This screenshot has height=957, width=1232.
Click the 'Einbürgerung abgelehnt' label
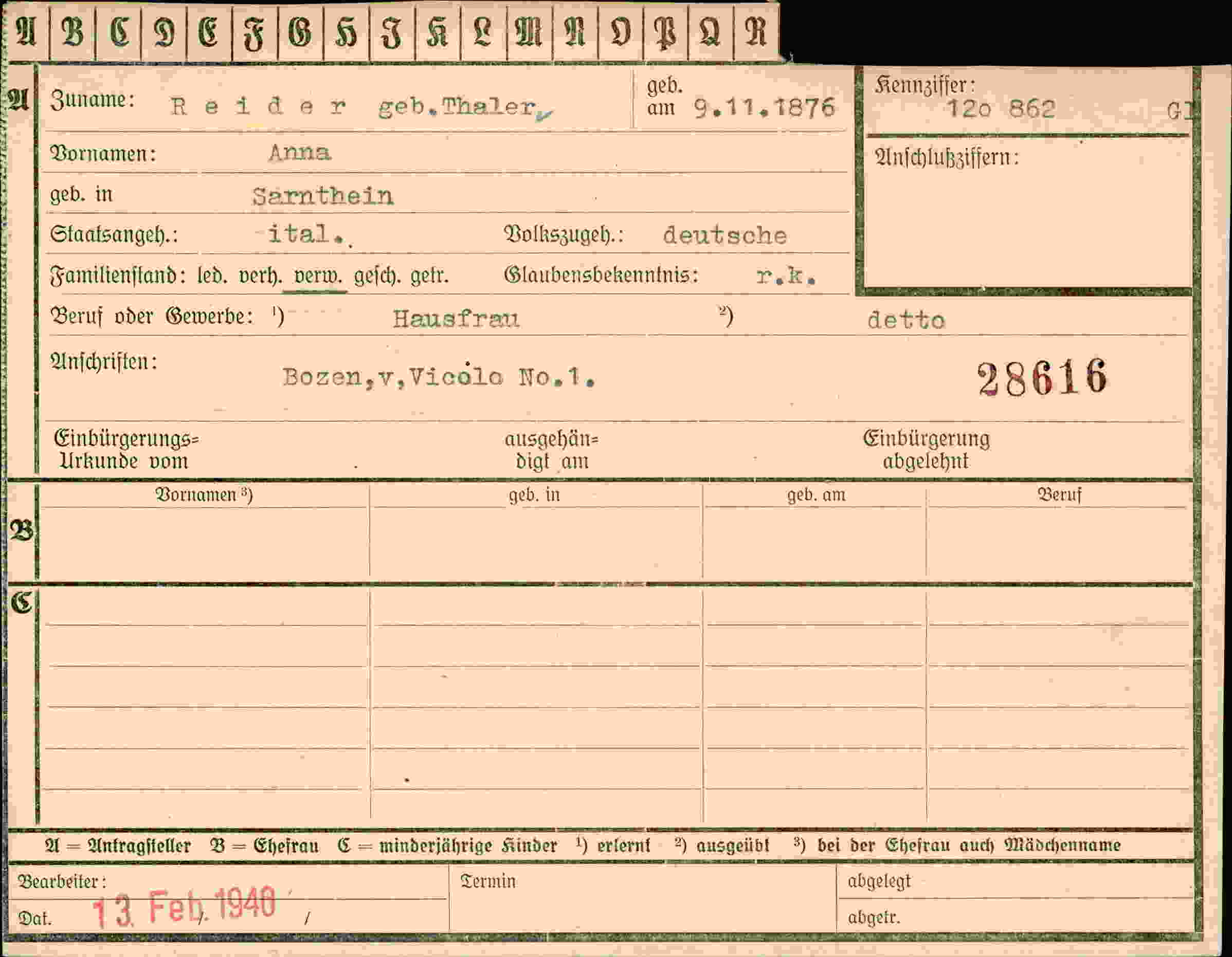point(926,449)
